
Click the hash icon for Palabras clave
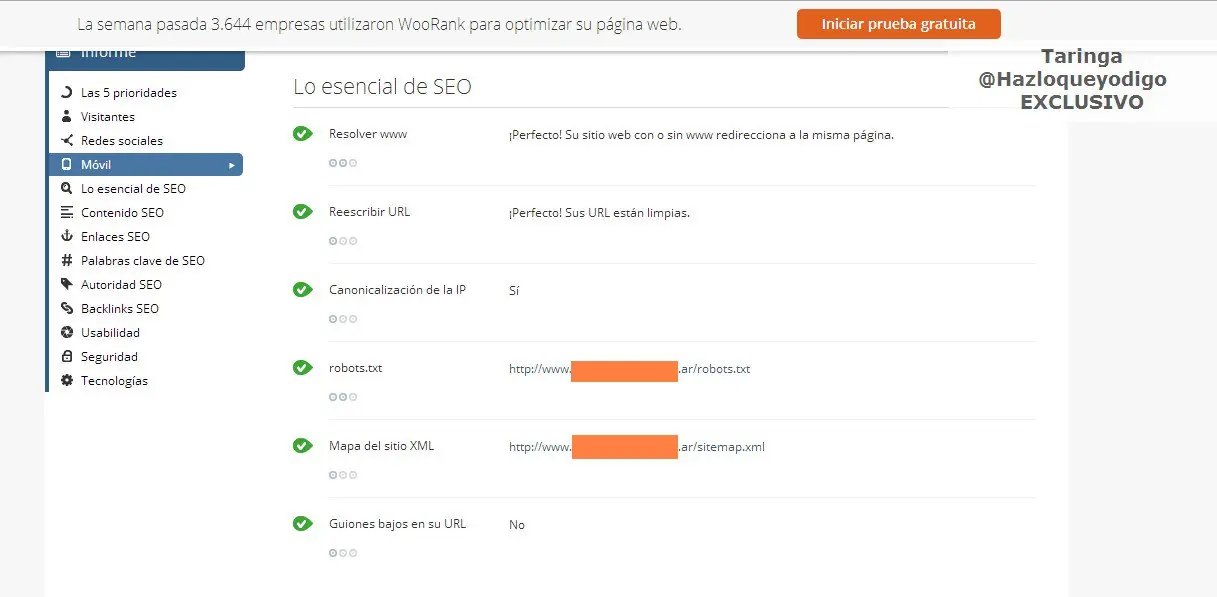coord(67,261)
